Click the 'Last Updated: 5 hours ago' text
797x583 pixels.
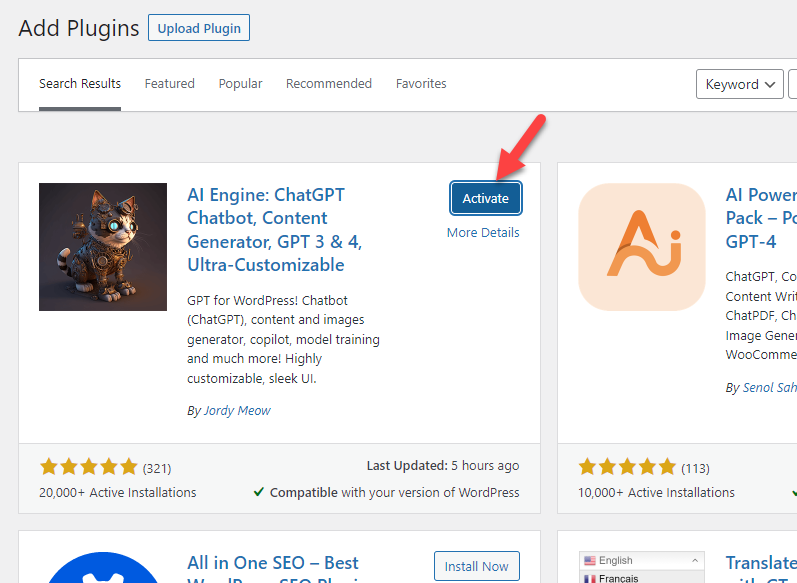coord(443,466)
